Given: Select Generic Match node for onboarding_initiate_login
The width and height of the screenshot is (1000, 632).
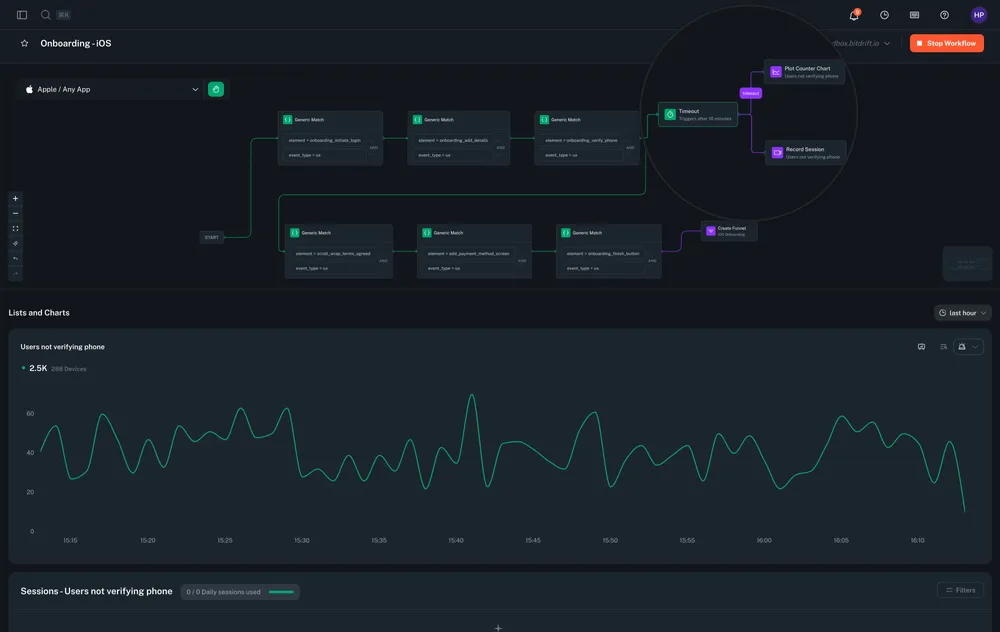Looking at the screenshot, I should coord(330,138).
